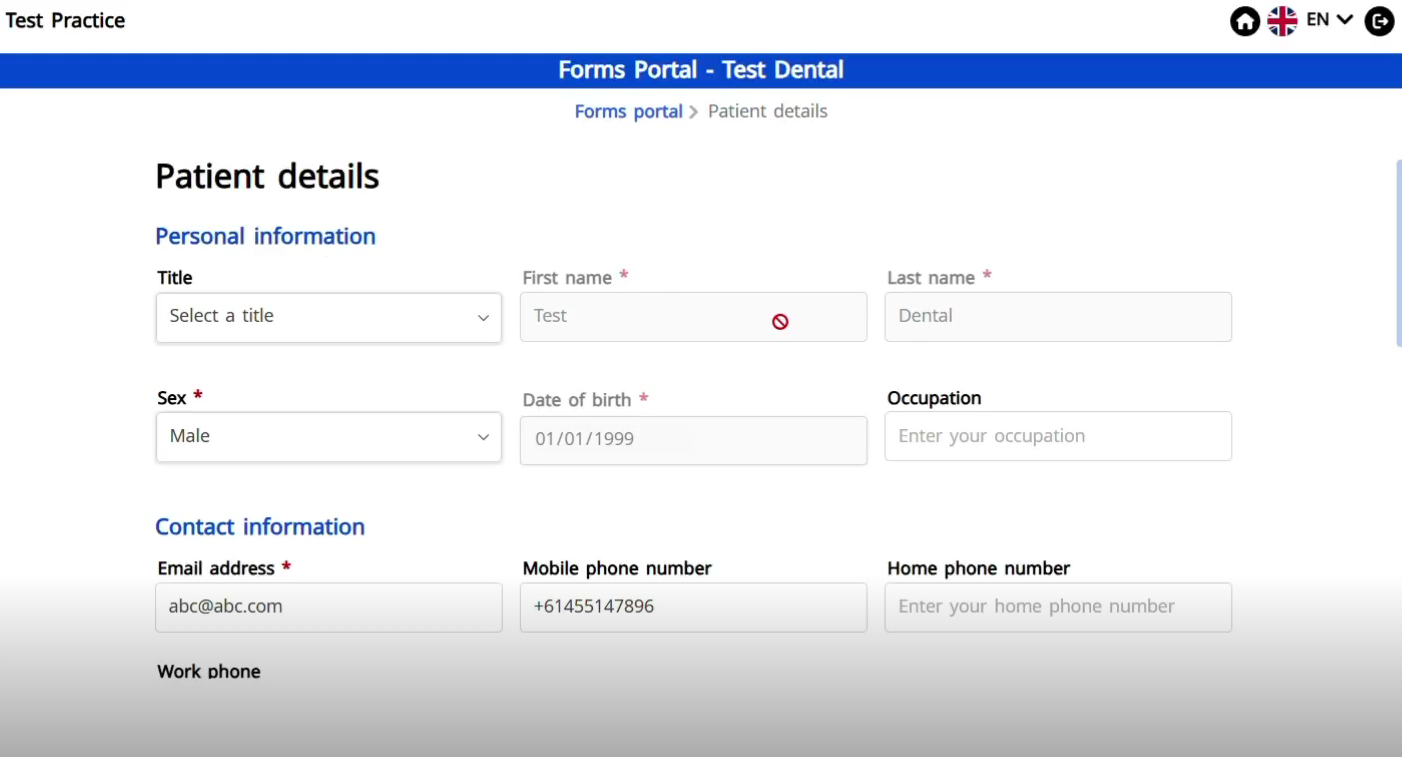The height and width of the screenshot is (757, 1402).
Task: Click the logout icon at top right
Action: pyautogui.click(x=1379, y=20)
